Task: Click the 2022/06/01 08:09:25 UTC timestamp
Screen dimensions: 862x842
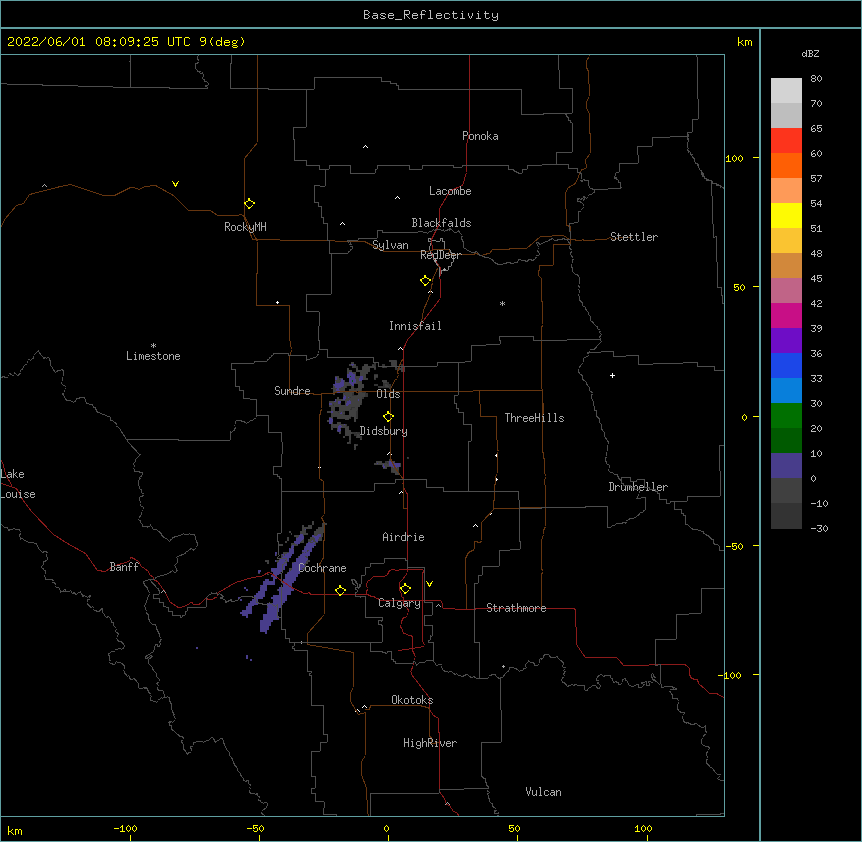Action: point(99,42)
